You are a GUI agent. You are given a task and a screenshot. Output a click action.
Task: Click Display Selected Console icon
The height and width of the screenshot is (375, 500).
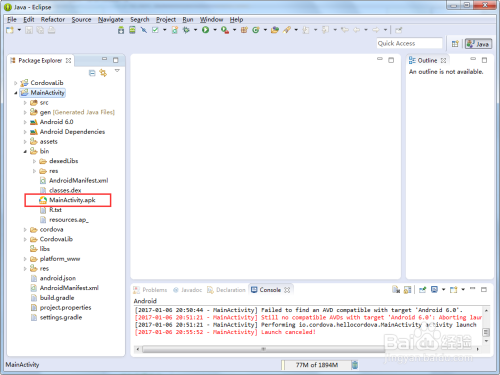(434, 290)
